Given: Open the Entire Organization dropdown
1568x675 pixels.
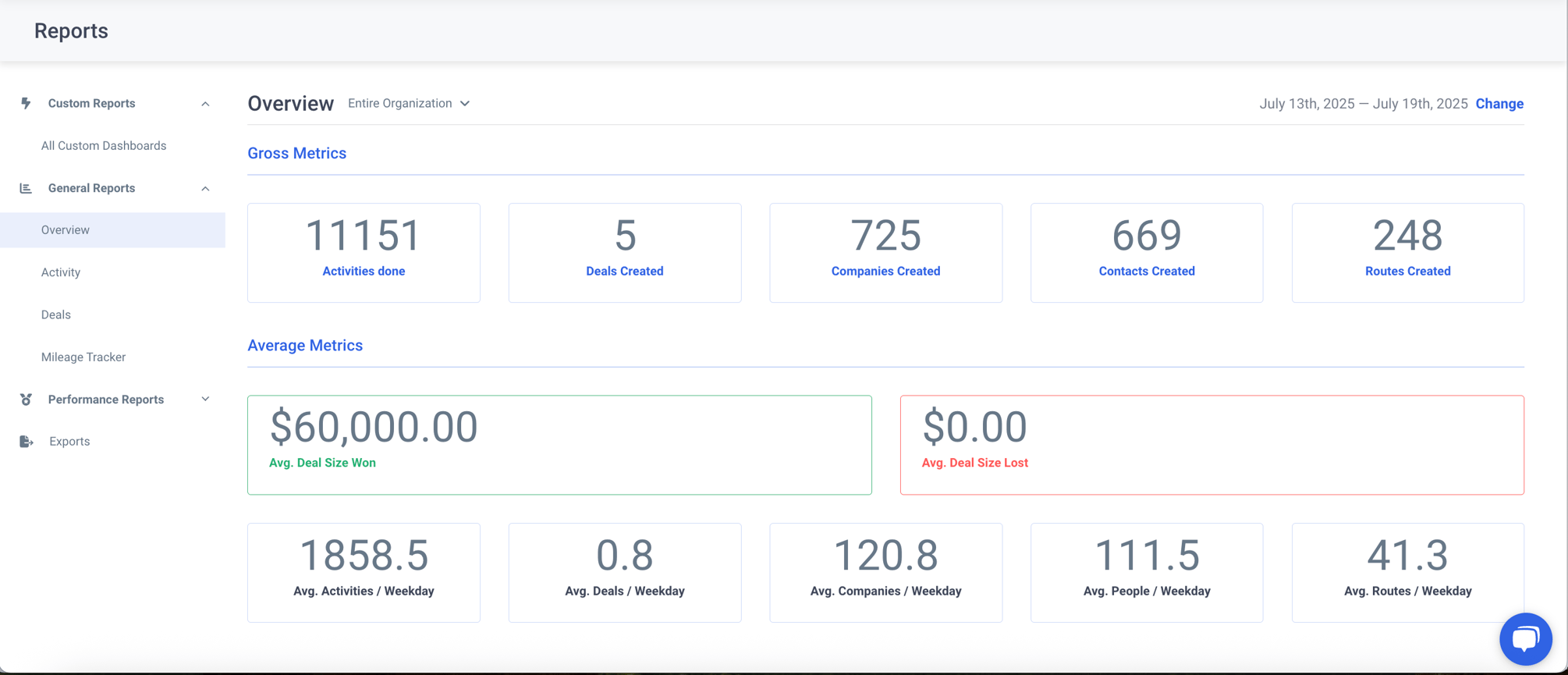Looking at the screenshot, I should coord(409,103).
